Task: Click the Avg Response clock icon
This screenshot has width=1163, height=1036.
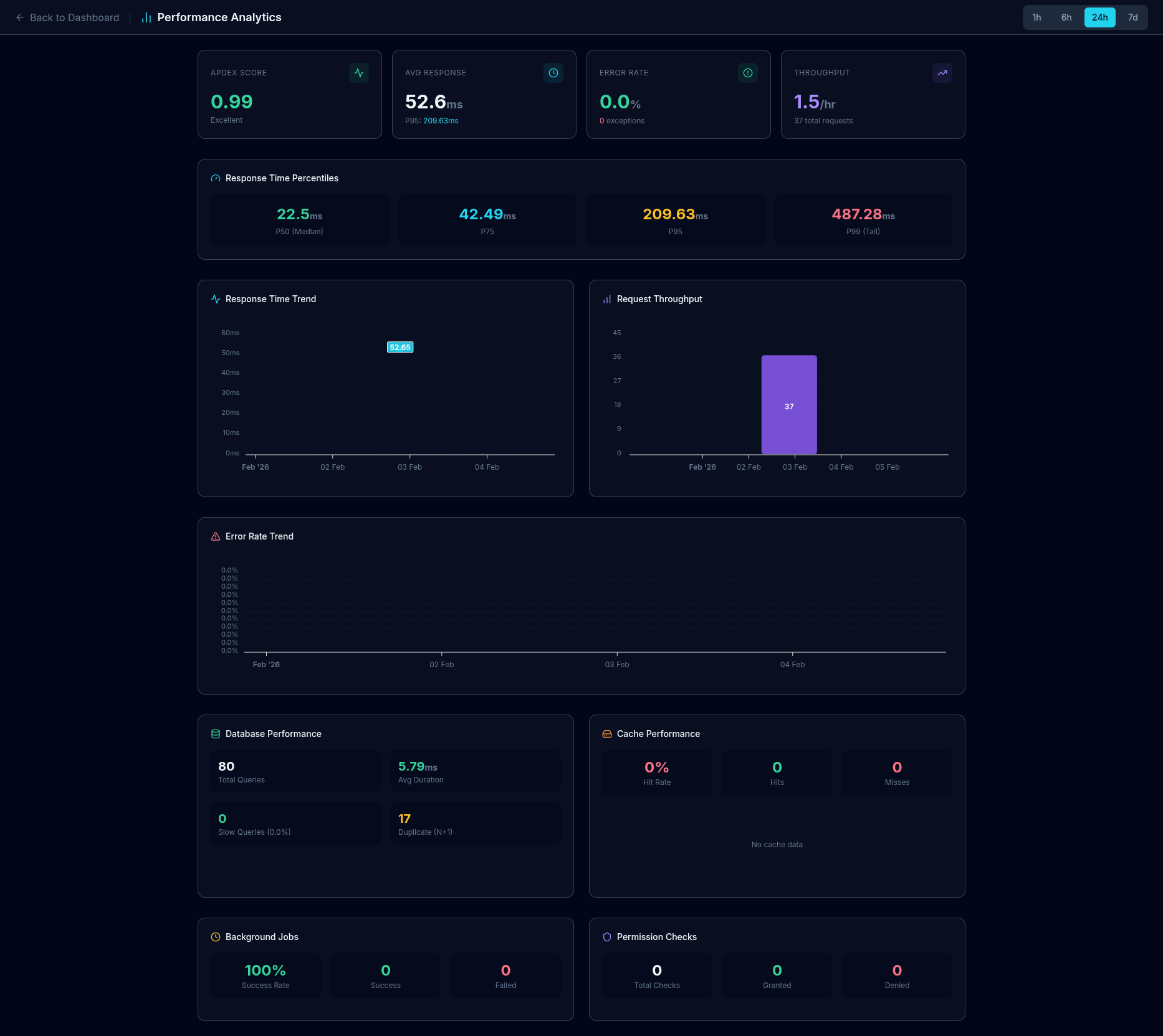Action: pos(553,73)
